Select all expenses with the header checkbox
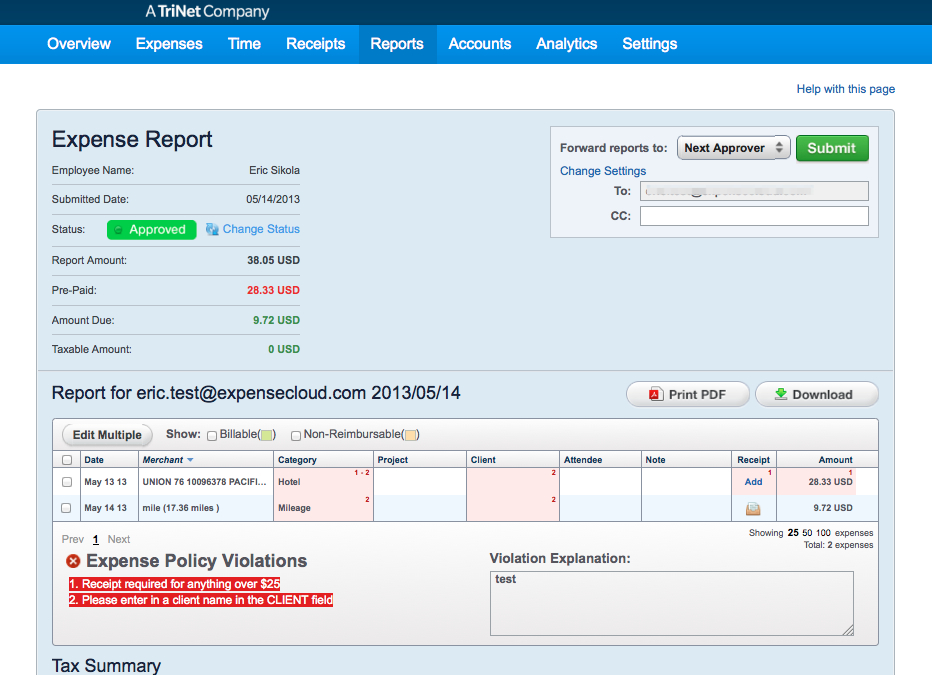Screen dimensions: 932x675 point(66,459)
